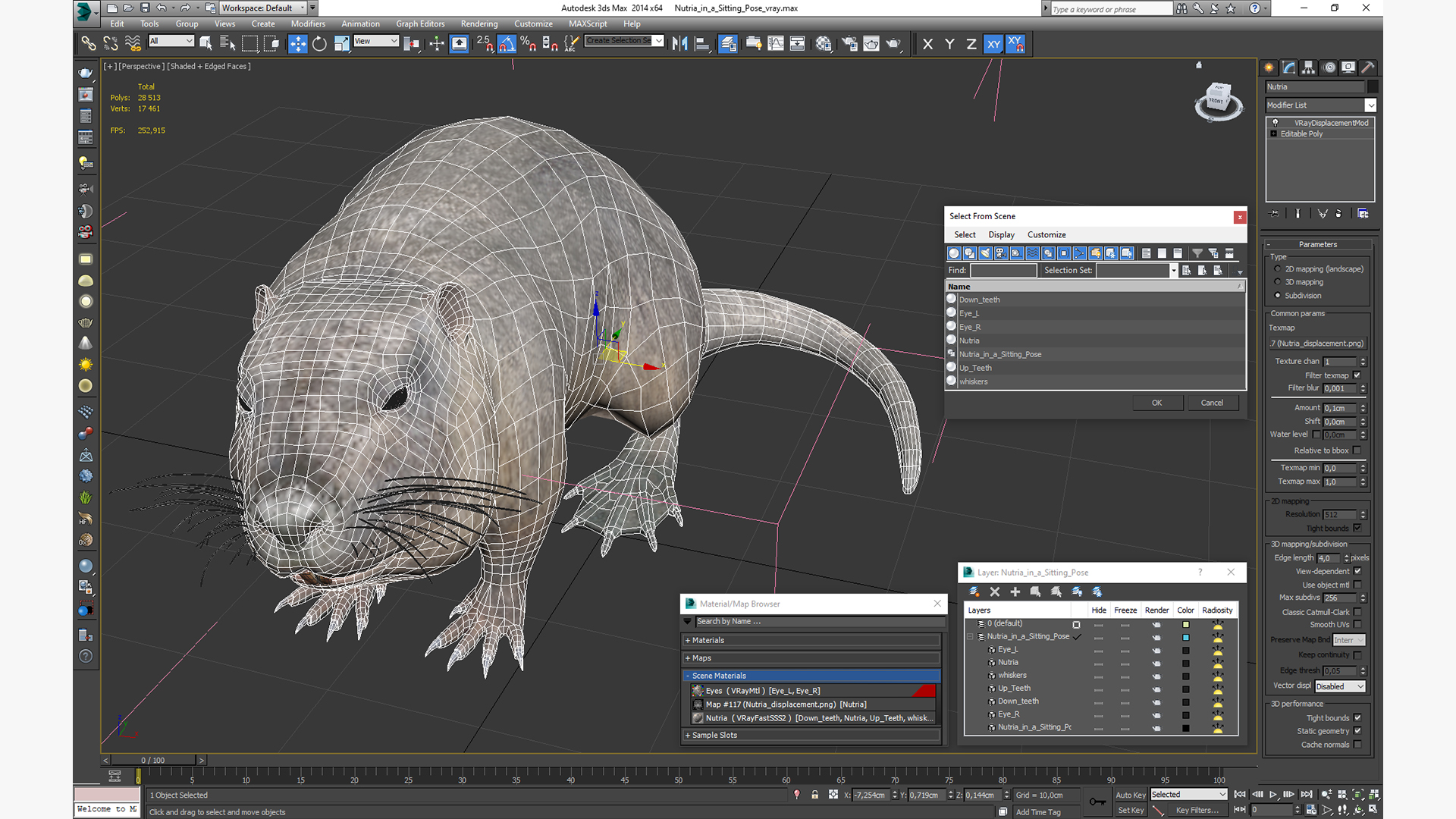Click the 0 (default) layer color swatch
Screen dimensions: 1456x819
pos(1186,625)
